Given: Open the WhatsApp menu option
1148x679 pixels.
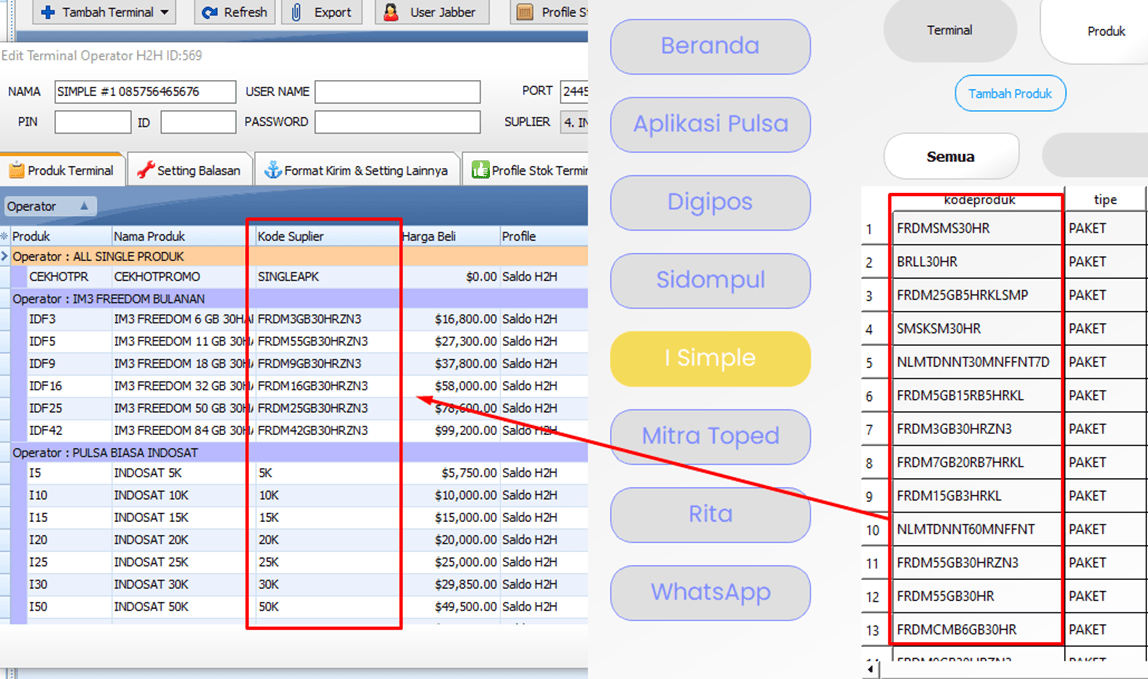Looking at the screenshot, I should [710, 593].
